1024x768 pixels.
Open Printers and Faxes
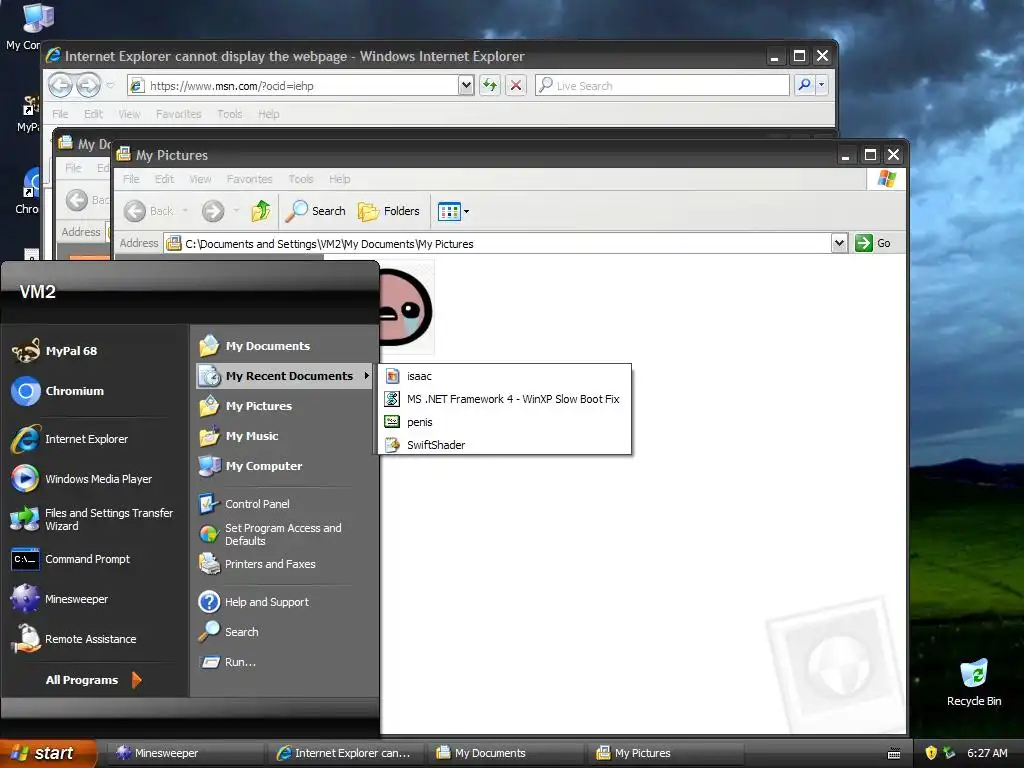coord(257,564)
